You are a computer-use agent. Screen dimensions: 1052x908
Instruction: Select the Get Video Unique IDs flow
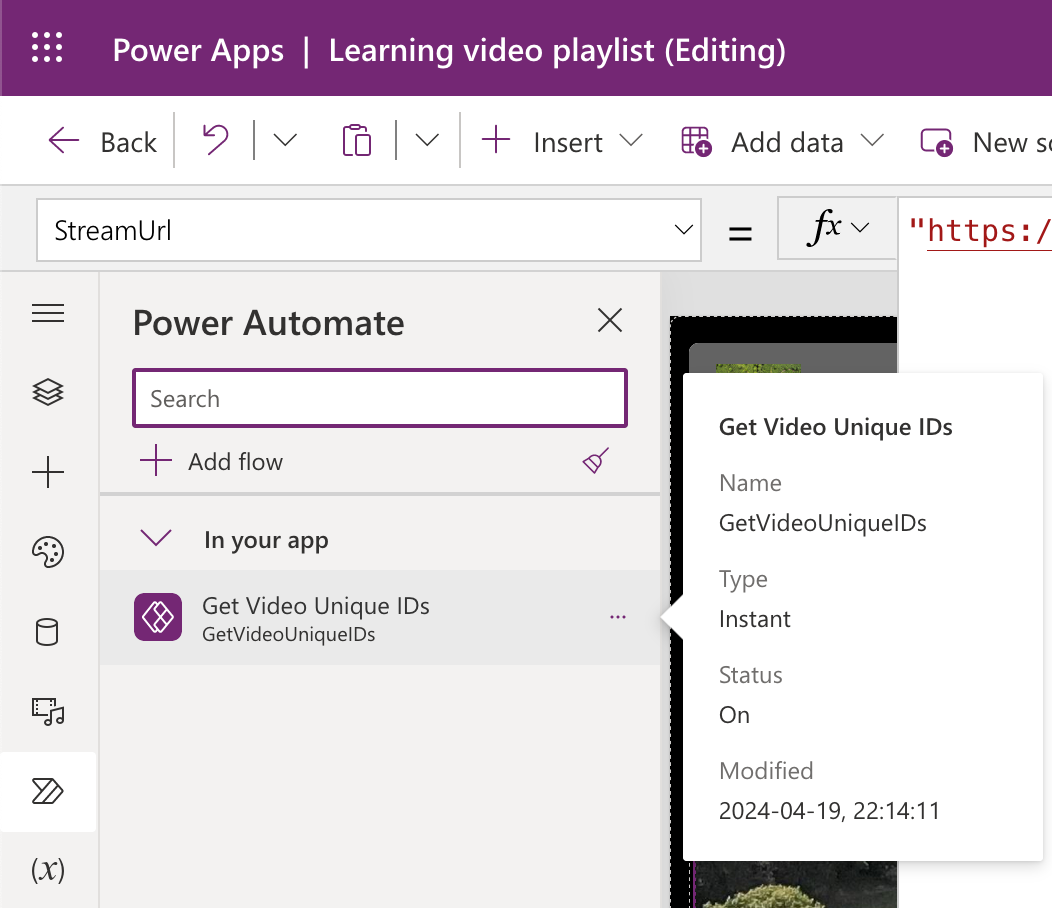(x=380, y=617)
